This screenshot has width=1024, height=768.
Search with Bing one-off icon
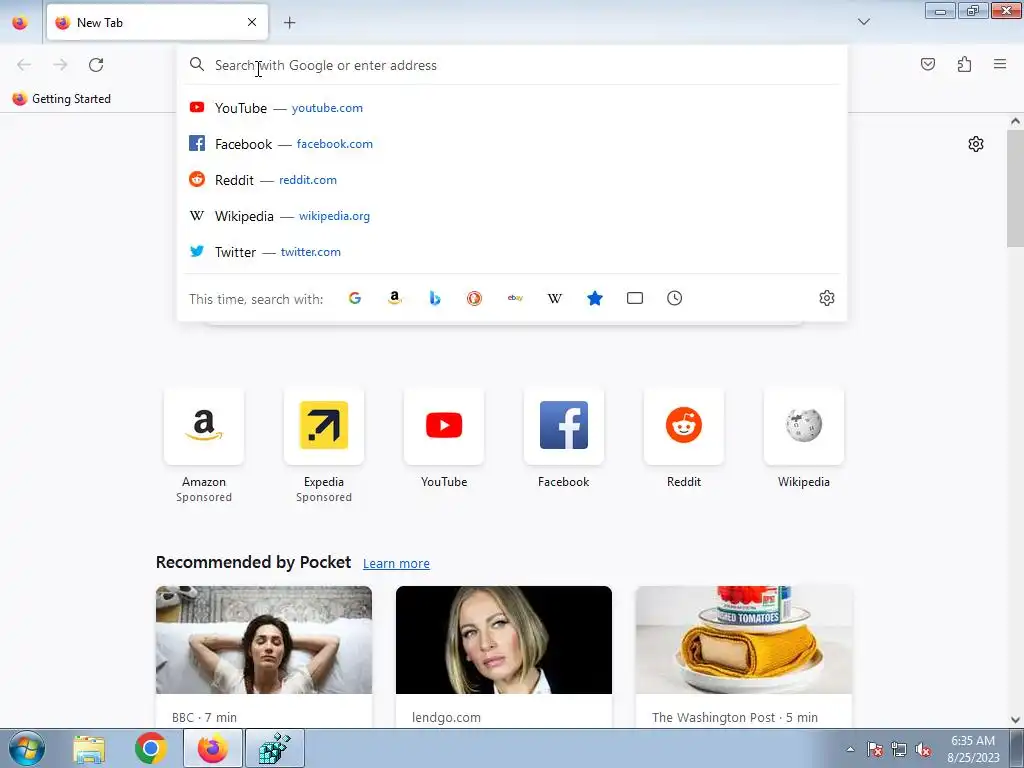coord(435,298)
